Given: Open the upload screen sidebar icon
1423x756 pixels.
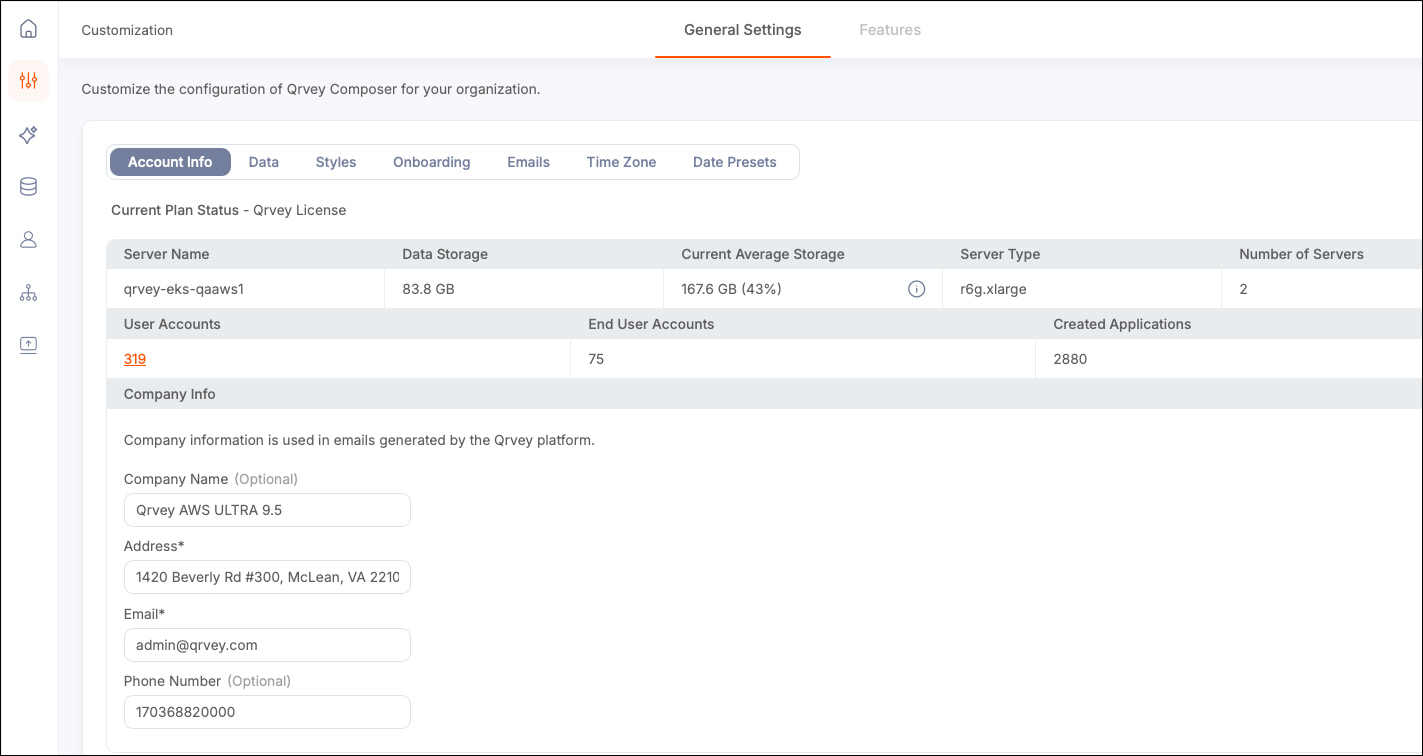Looking at the screenshot, I should pos(28,345).
